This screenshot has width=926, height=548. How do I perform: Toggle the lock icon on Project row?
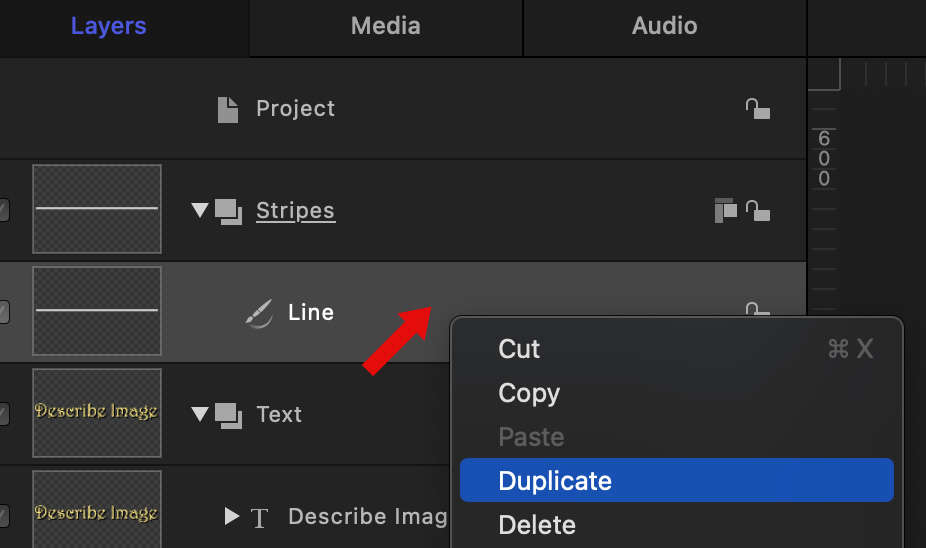pos(757,109)
